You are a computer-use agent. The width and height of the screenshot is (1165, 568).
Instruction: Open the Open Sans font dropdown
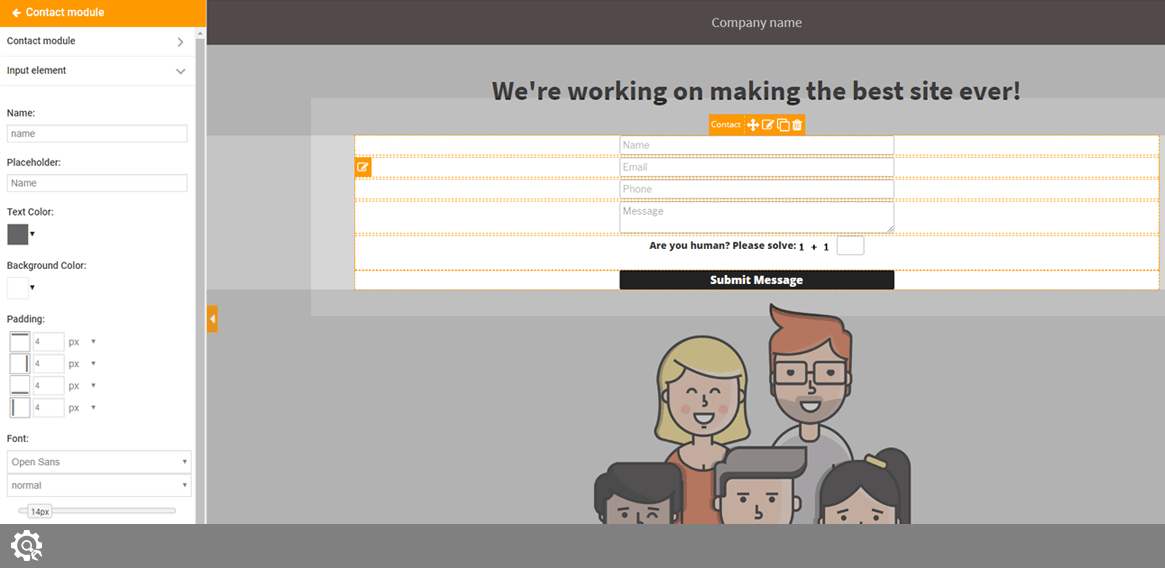point(98,462)
